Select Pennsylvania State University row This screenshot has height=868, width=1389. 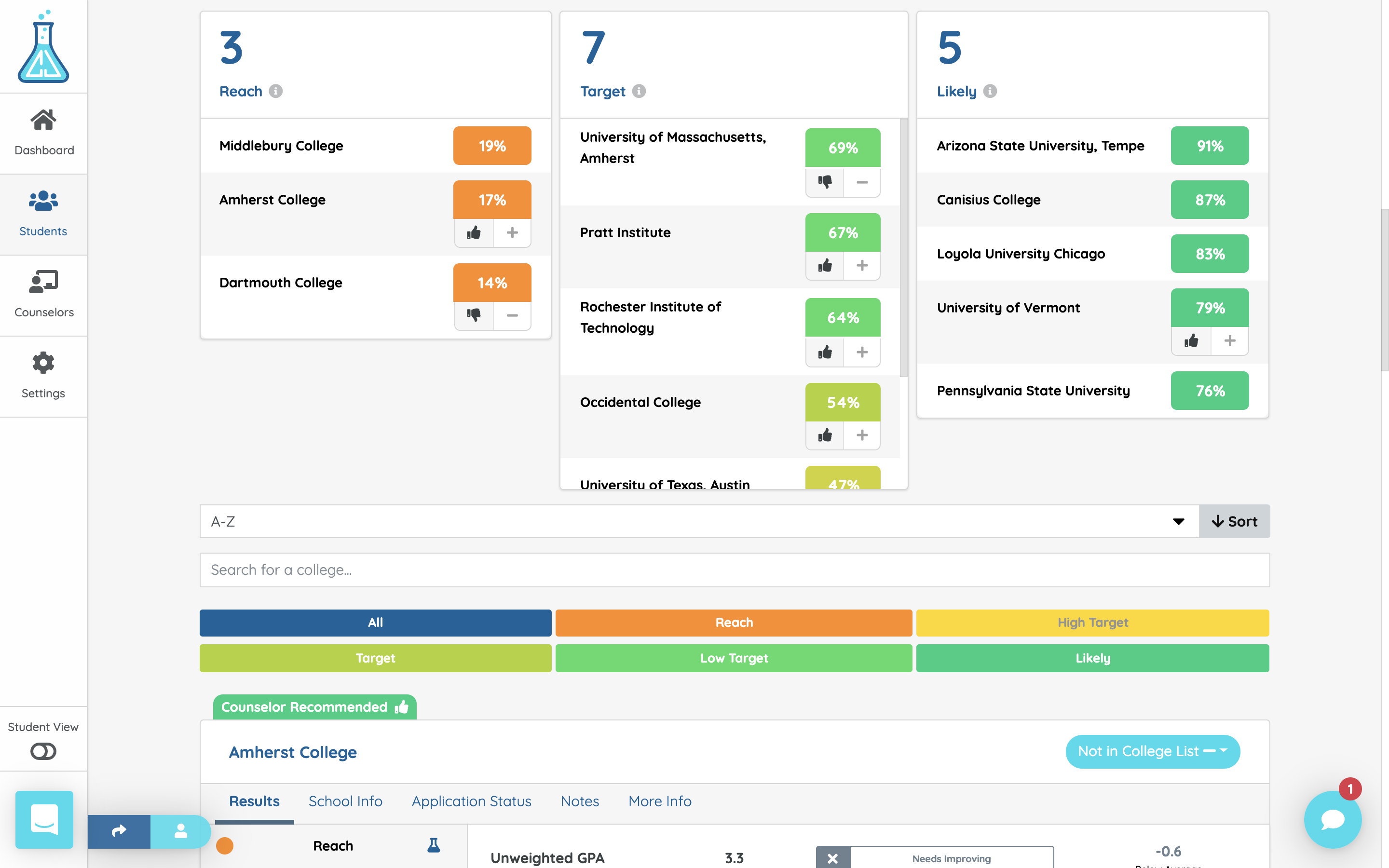(1092, 391)
